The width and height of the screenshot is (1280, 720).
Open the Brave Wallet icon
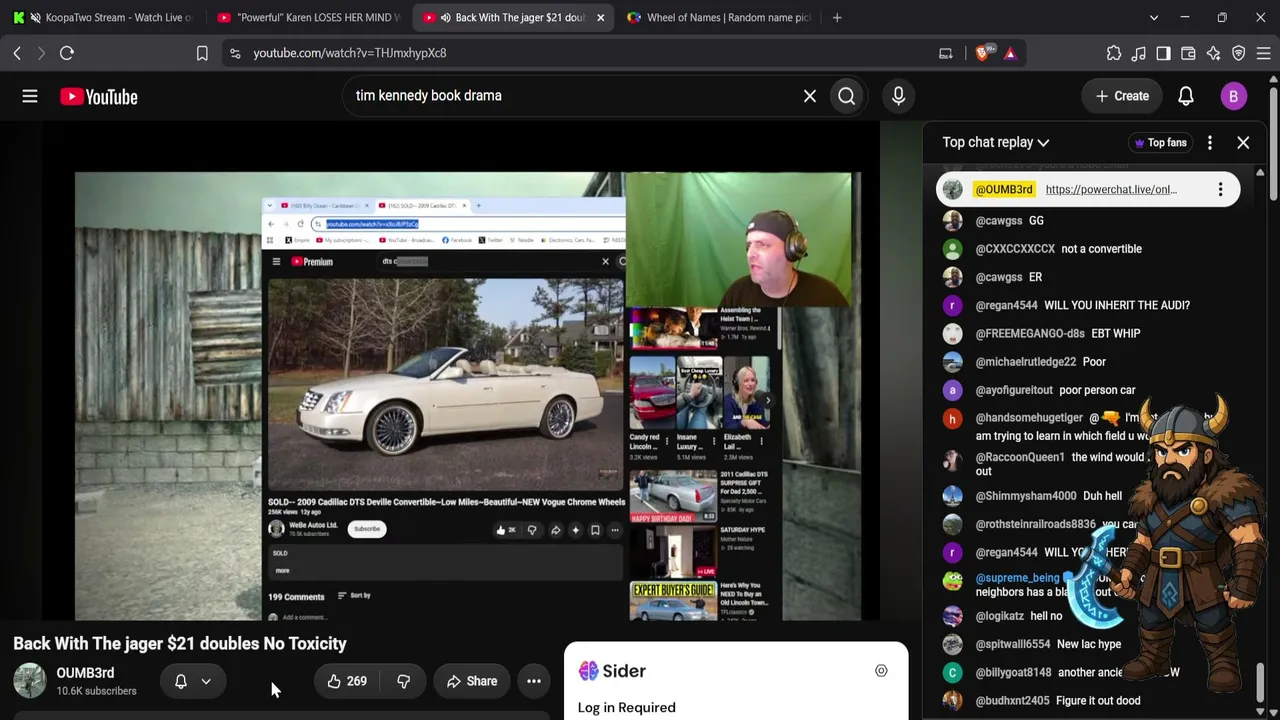tap(1188, 53)
